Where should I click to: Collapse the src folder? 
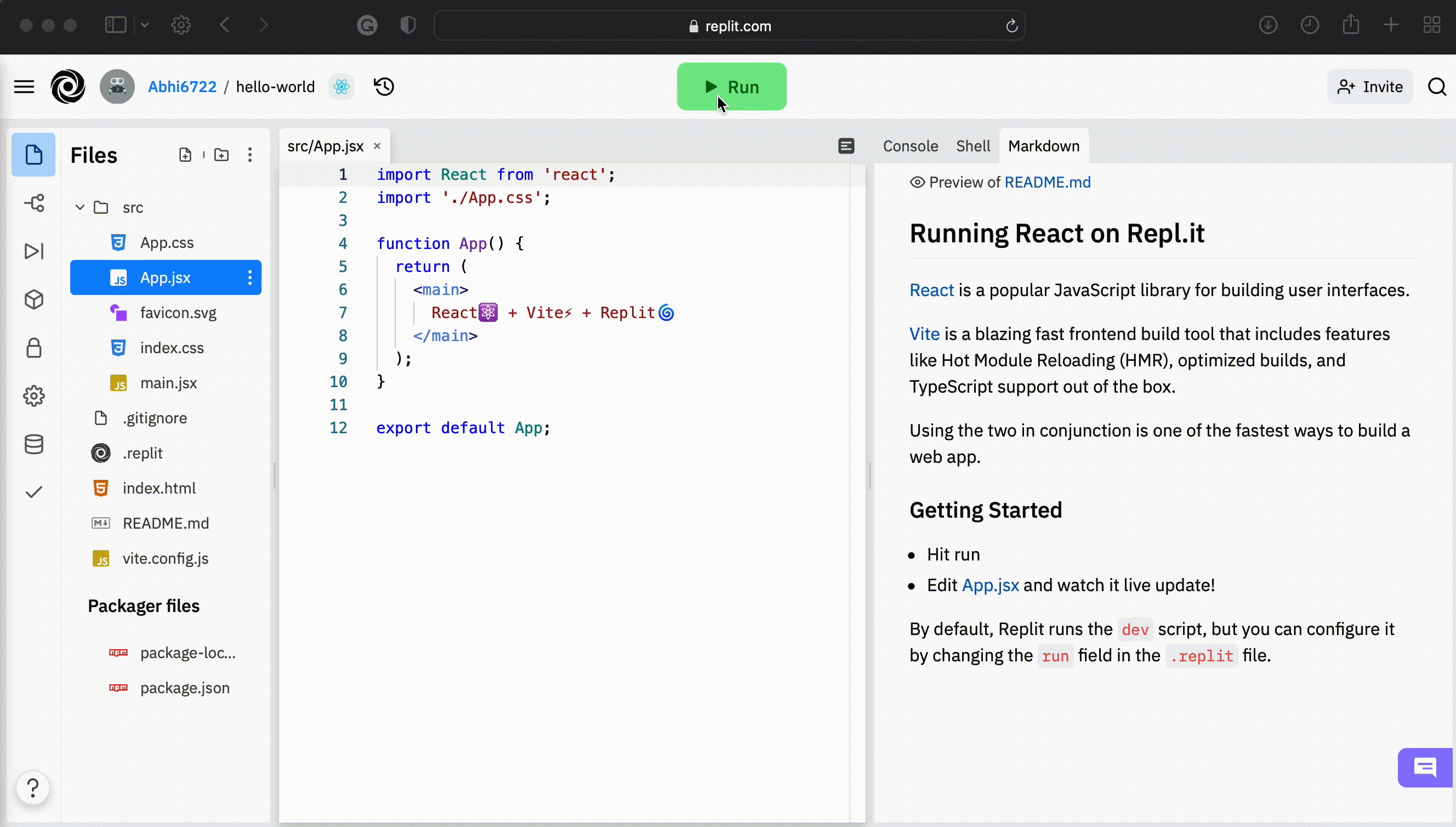(x=80, y=207)
